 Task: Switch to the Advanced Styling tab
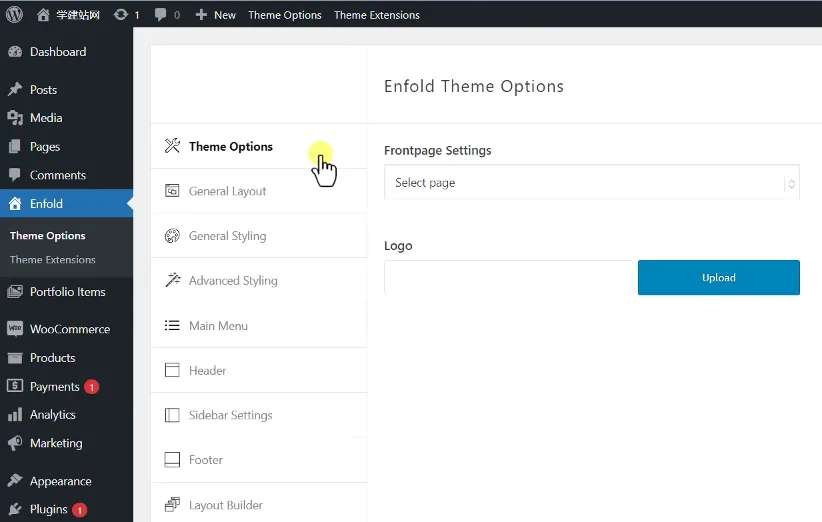point(259,280)
